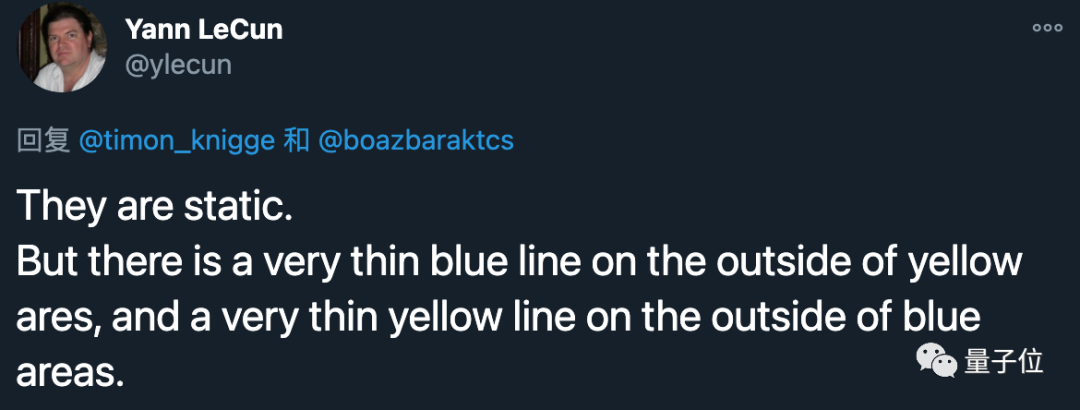The width and height of the screenshot is (1080, 410).
Task: Click the 回复 reply label
Action: point(43,141)
